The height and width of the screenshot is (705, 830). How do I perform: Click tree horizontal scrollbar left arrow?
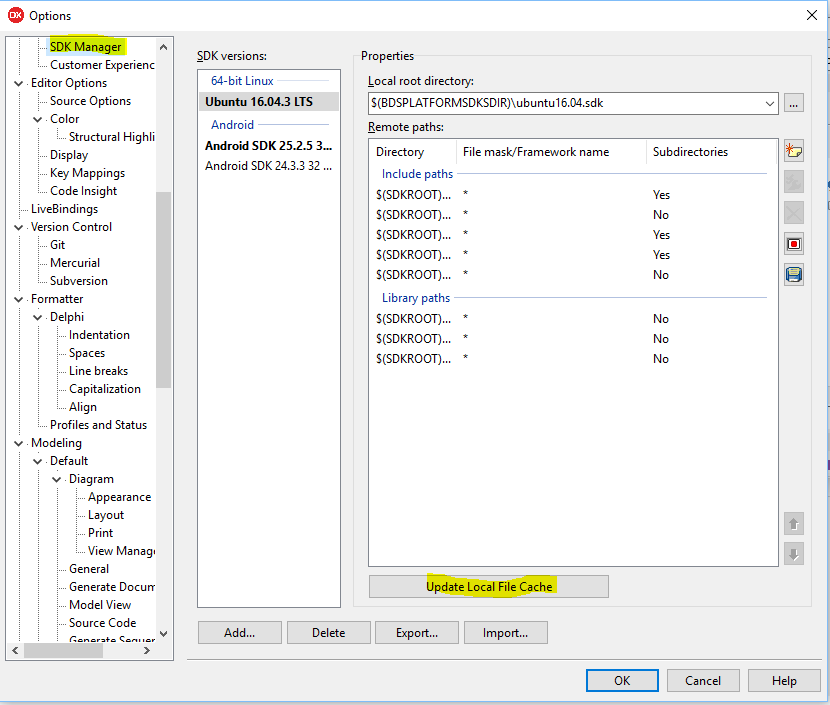pyautogui.click(x=15, y=650)
